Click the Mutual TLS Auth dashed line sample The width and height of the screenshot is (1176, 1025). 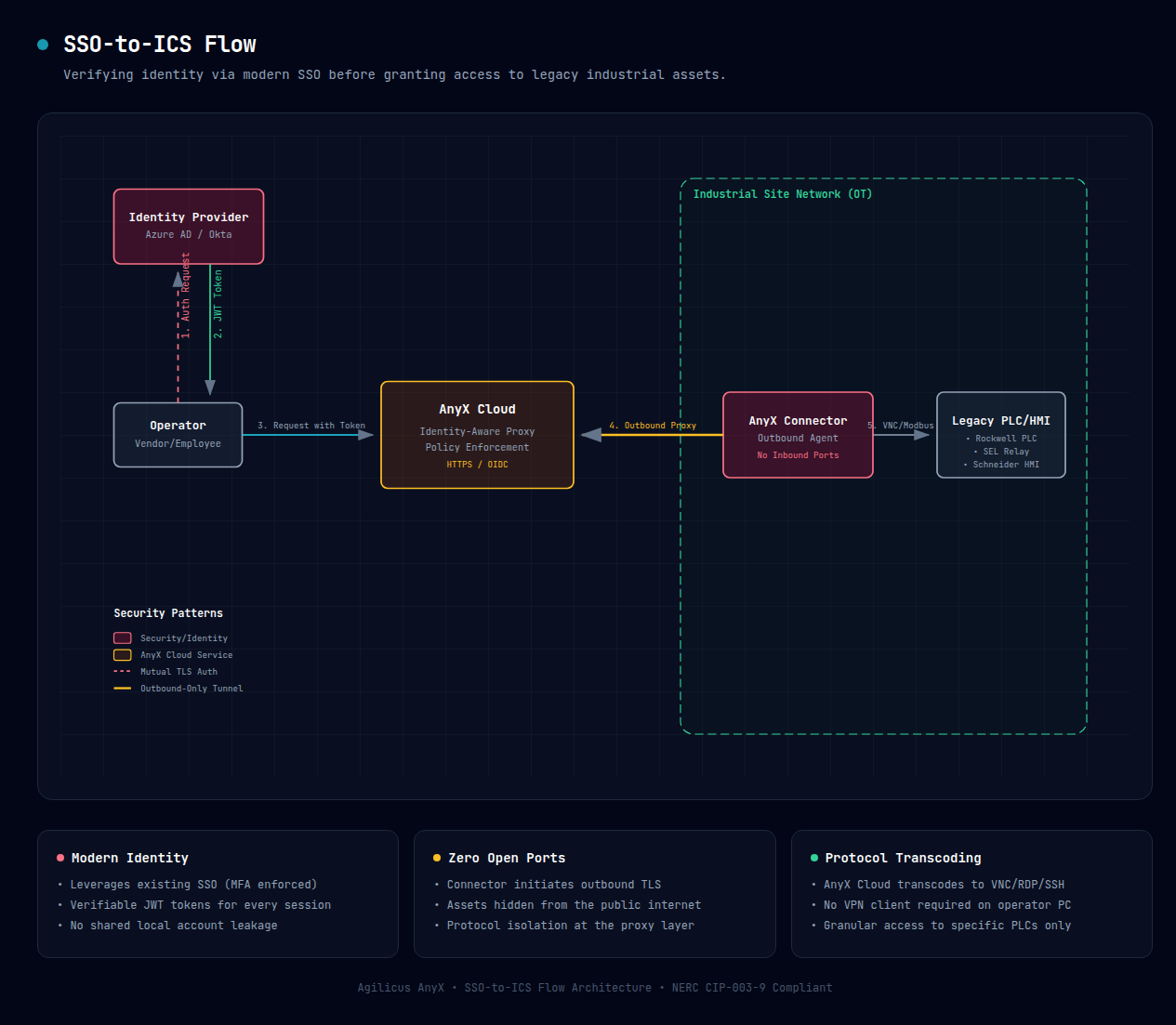click(x=123, y=672)
